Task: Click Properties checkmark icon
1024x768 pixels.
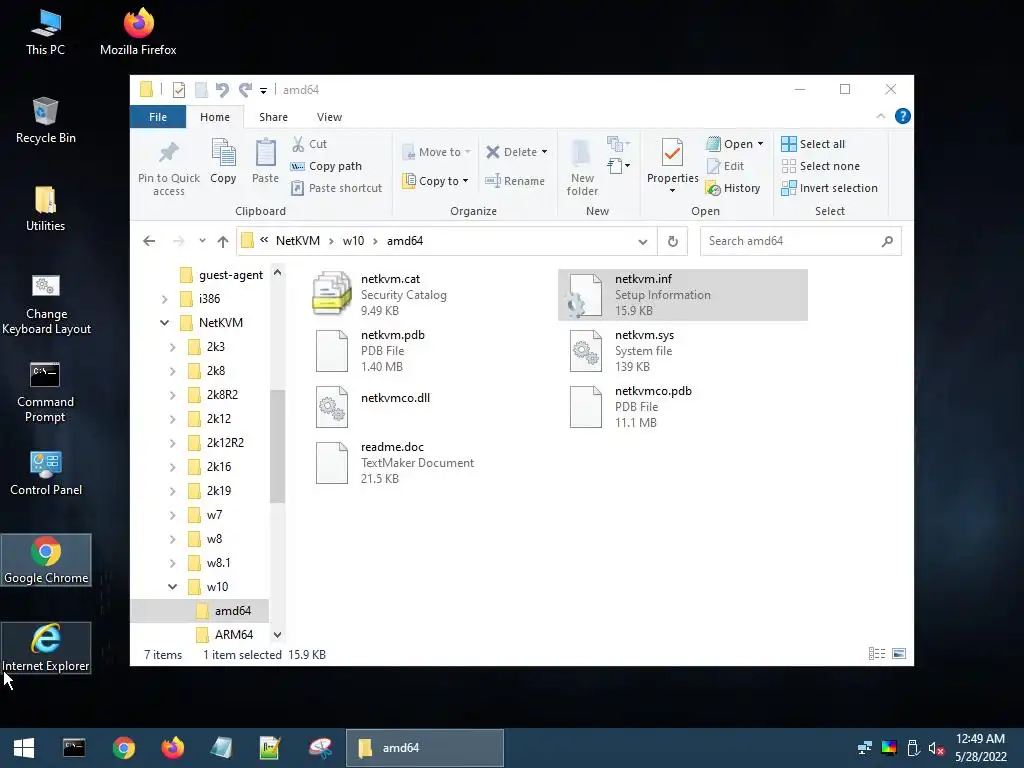Action: pos(672,153)
